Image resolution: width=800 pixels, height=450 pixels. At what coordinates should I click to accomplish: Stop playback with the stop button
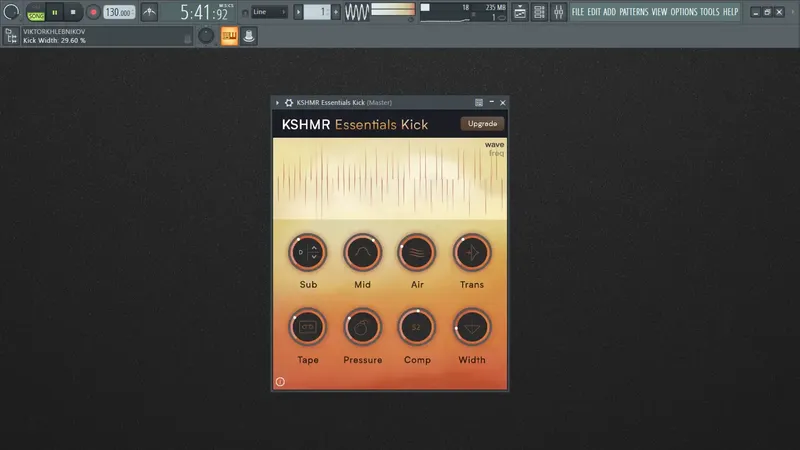73,12
